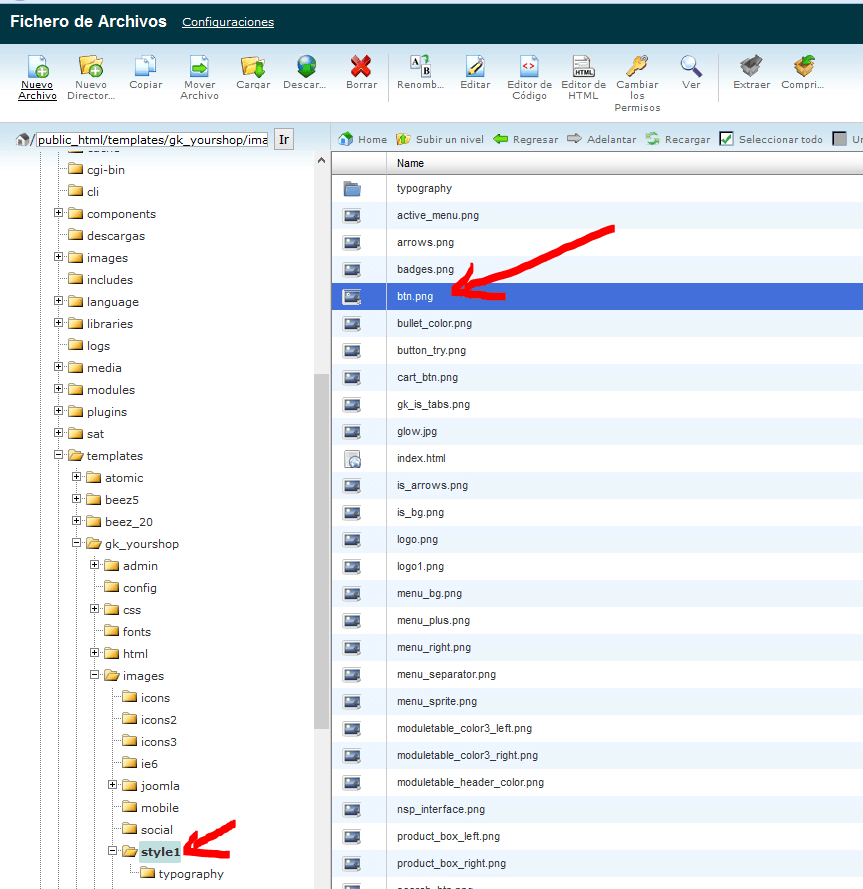Screen dimensions: 863x889
Task: Click the path input field
Action: tap(153, 139)
